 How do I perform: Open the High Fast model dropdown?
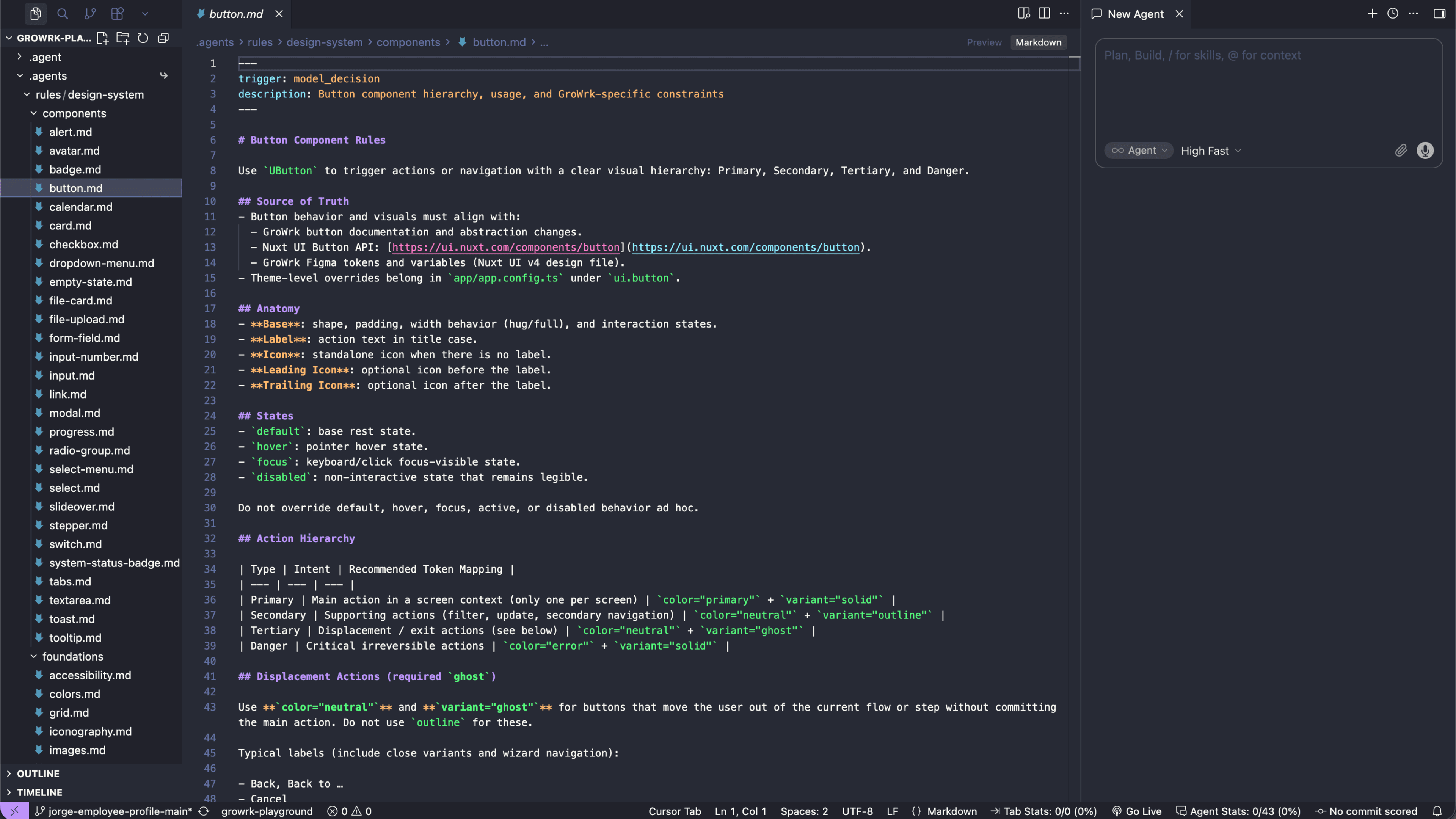pyautogui.click(x=1211, y=151)
